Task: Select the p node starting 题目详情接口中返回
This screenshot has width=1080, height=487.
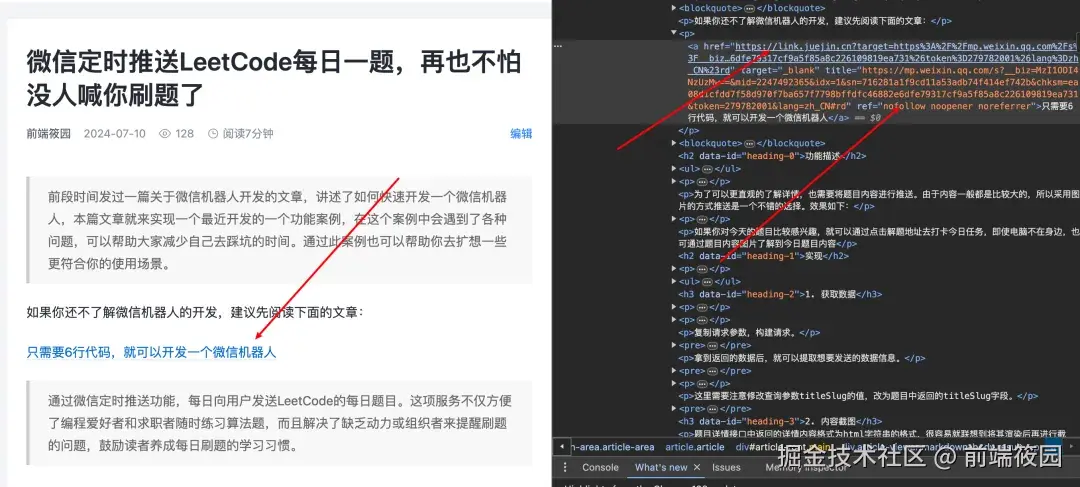Action: (x=873, y=434)
